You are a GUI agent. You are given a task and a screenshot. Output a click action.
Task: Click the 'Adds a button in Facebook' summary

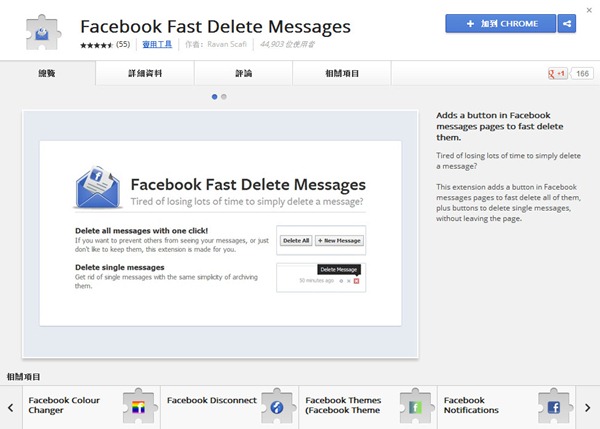500,126
